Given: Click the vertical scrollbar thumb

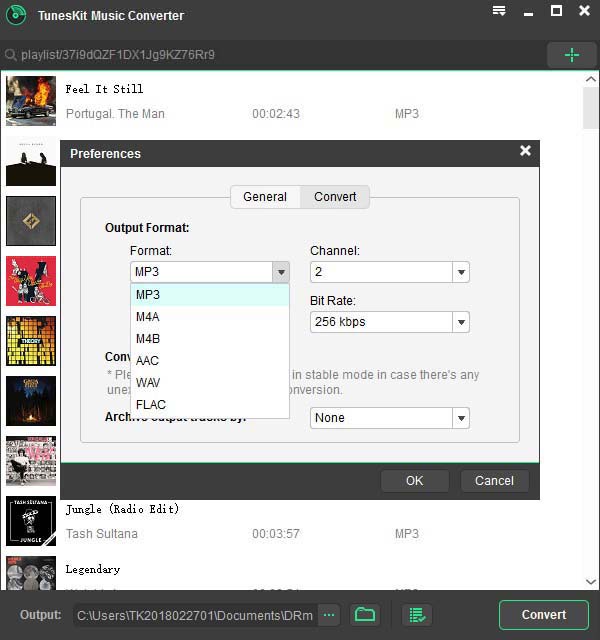Looking at the screenshot, I should [591, 108].
